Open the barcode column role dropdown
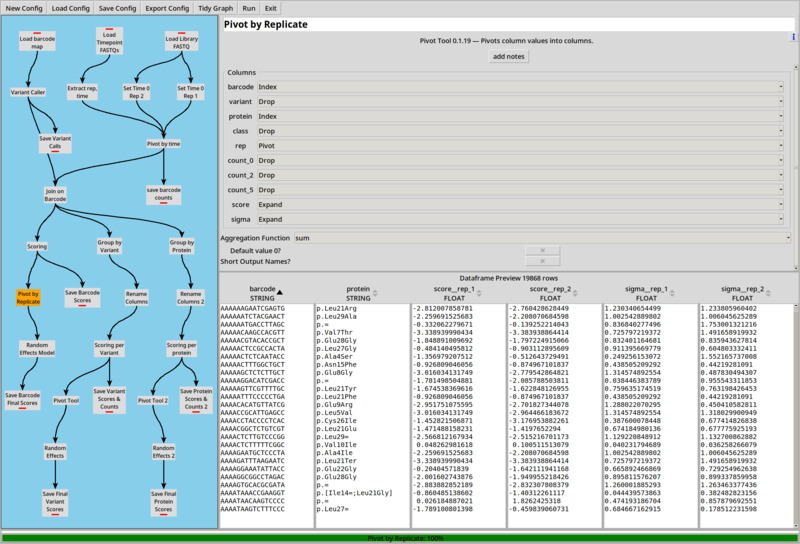The height and width of the screenshot is (544, 800). tap(520, 87)
